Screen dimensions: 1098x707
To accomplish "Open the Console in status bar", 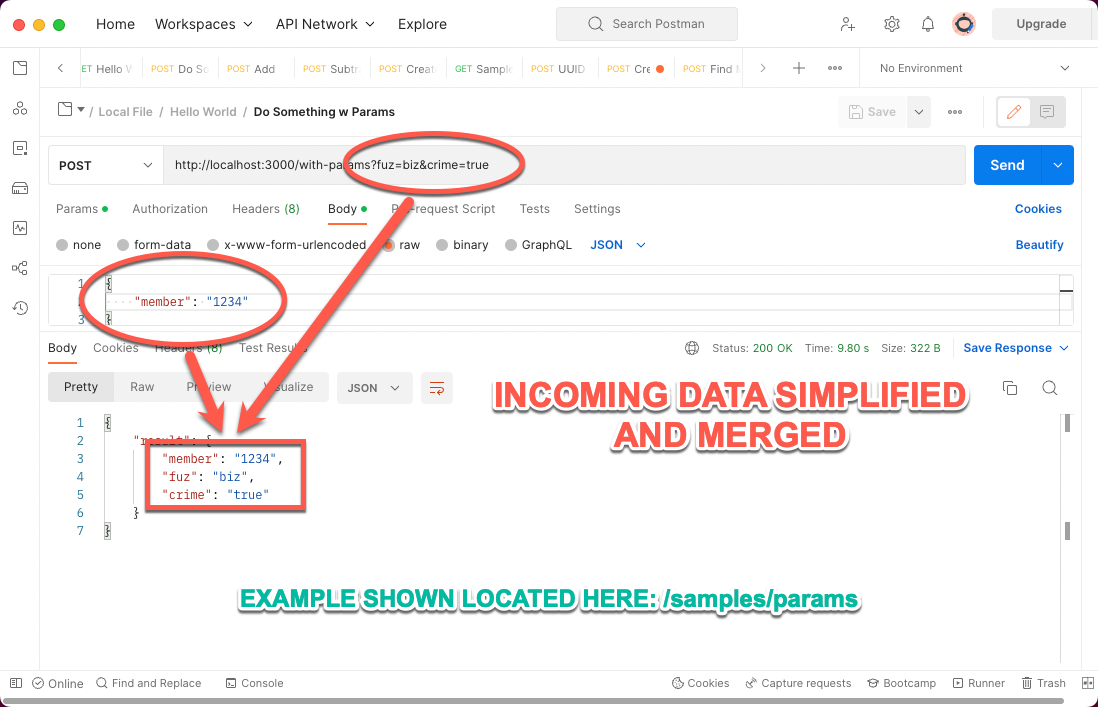I will tap(254, 683).
